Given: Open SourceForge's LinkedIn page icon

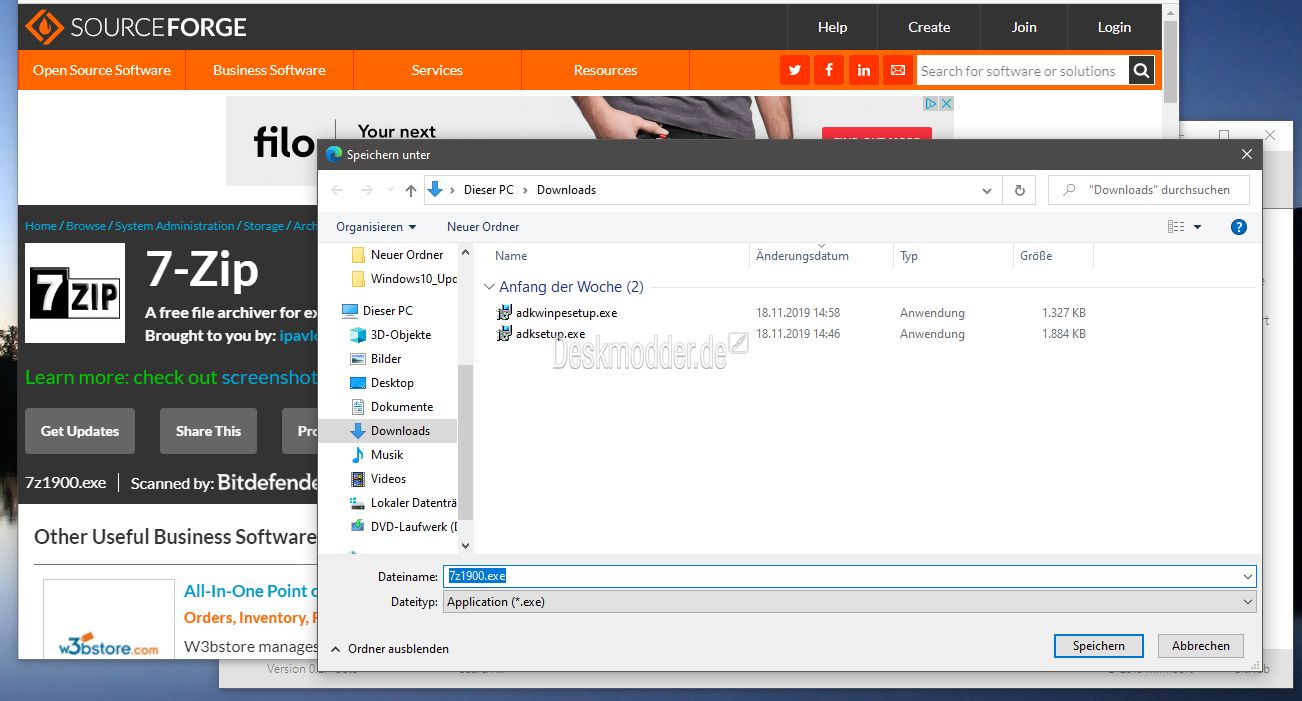Looking at the screenshot, I should [864, 71].
